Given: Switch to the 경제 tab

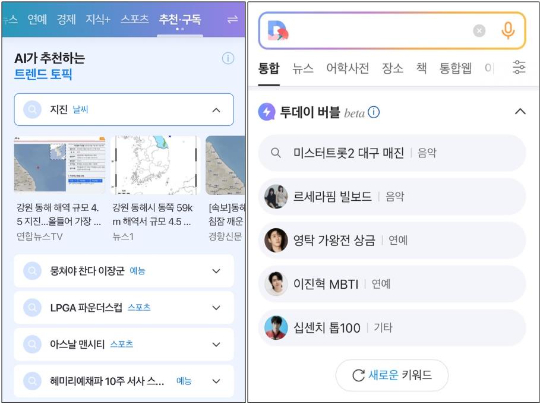Looking at the screenshot, I should [x=66, y=19].
